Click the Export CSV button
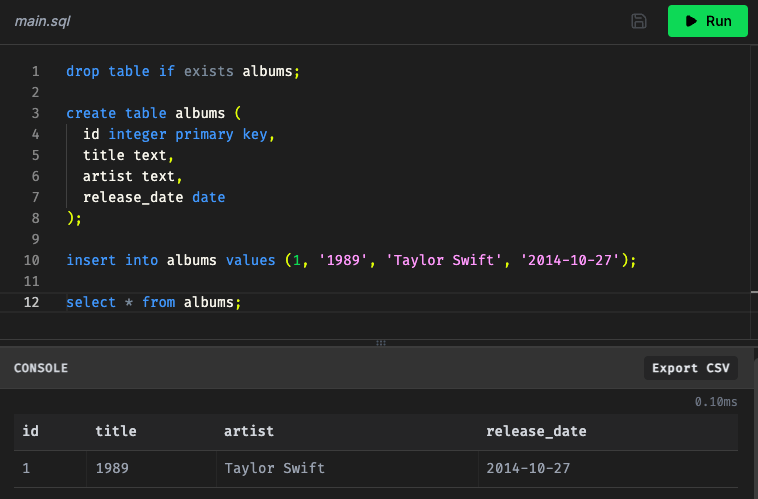 click(689, 368)
